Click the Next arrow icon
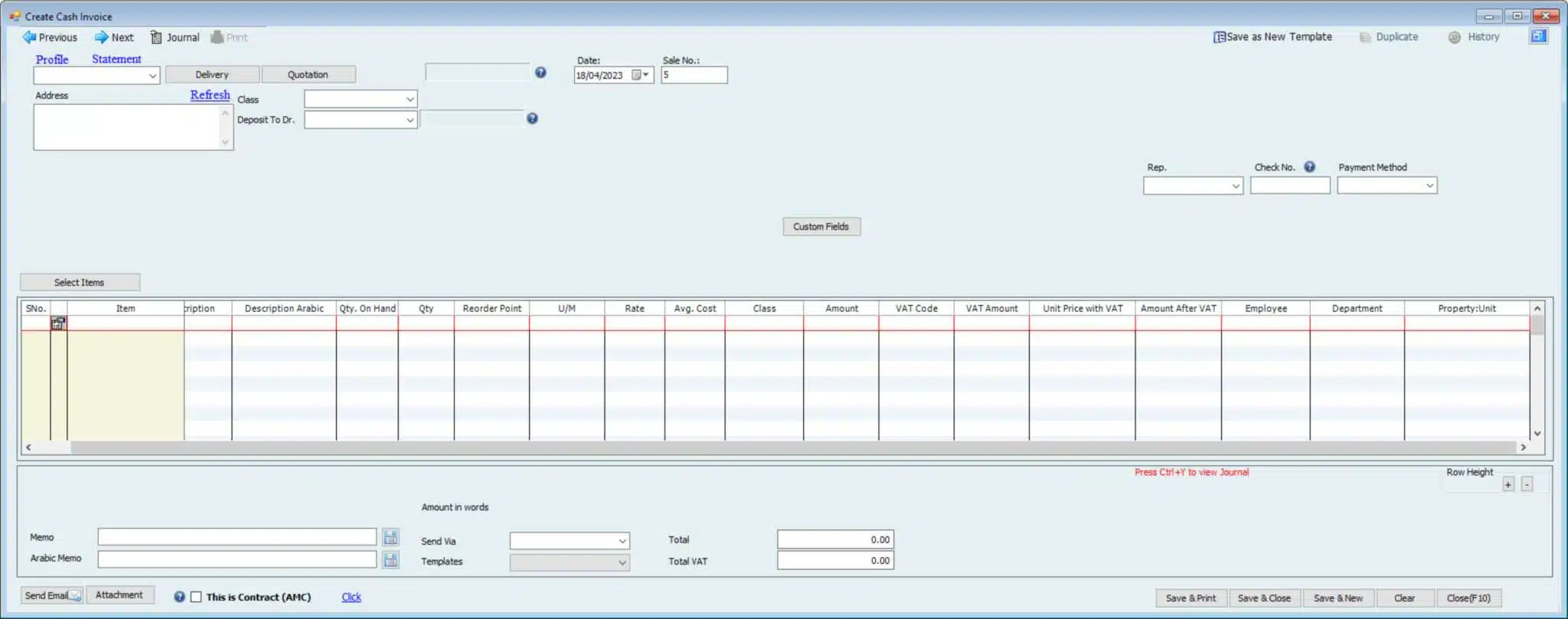The image size is (1568, 619). (101, 37)
